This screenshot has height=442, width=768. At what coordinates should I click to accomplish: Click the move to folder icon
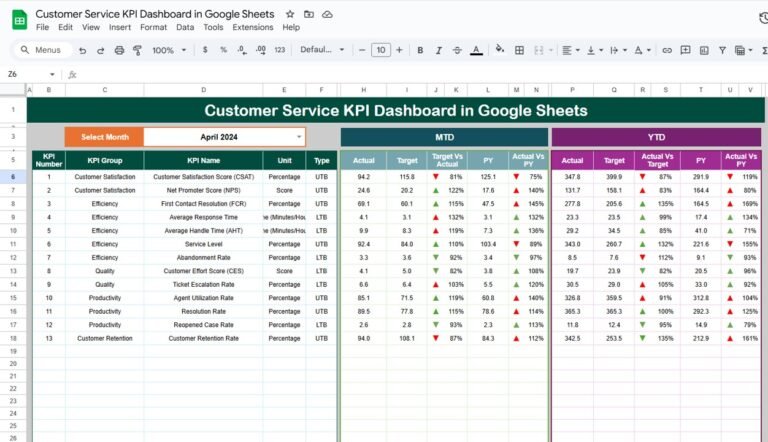(309, 14)
